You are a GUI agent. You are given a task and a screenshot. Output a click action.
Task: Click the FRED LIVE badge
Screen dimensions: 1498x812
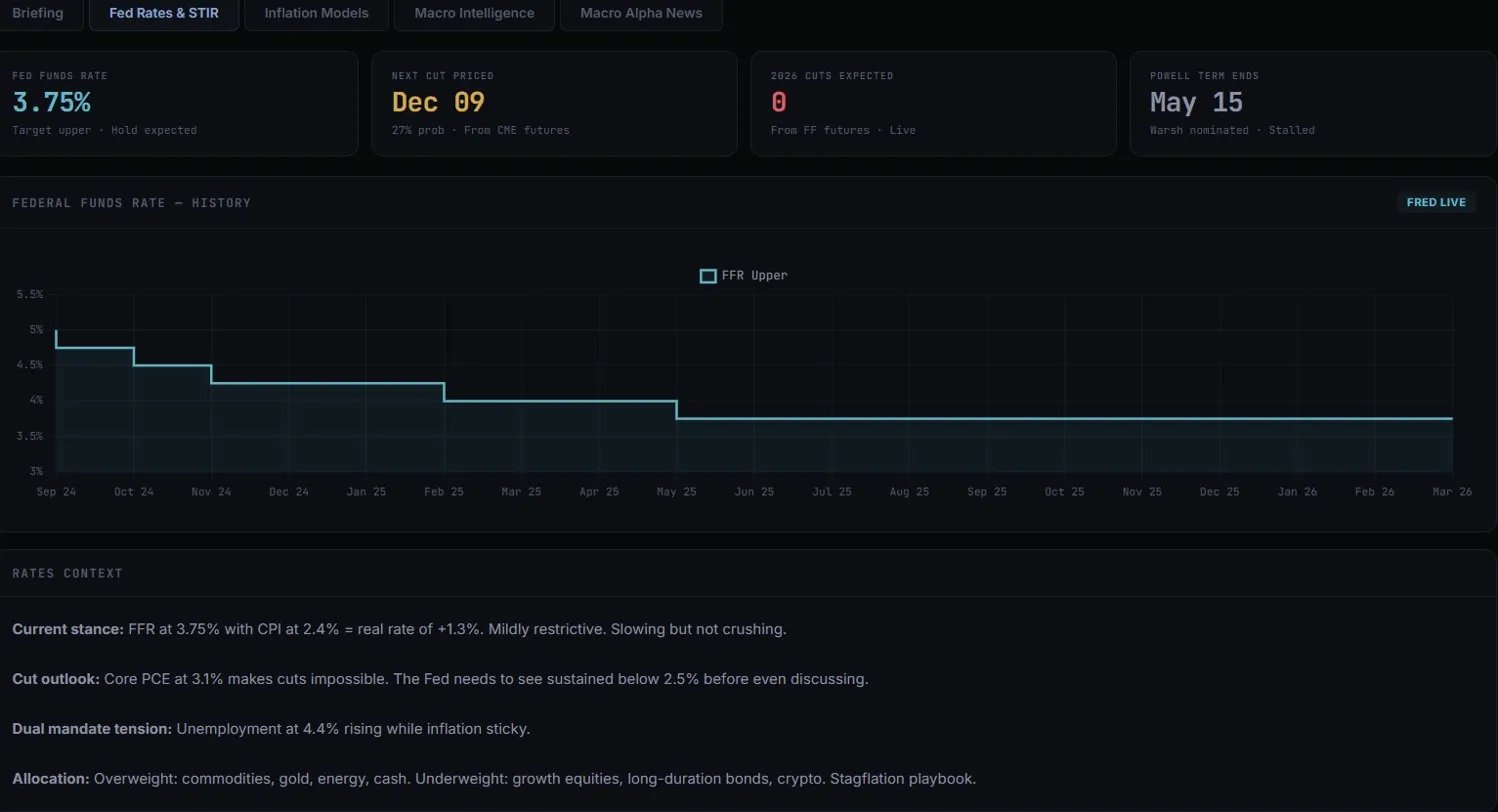click(1435, 203)
